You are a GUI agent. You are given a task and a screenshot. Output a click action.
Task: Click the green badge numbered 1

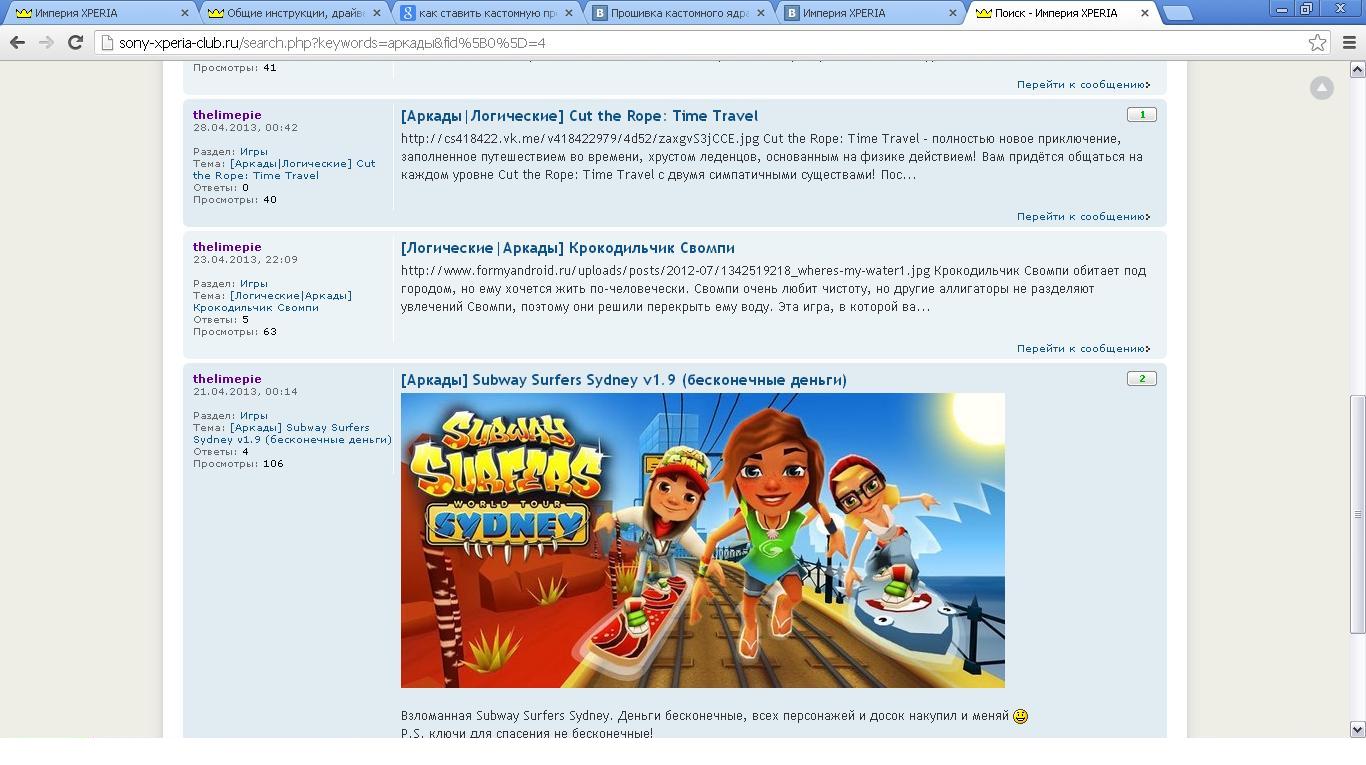coord(1141,115)
